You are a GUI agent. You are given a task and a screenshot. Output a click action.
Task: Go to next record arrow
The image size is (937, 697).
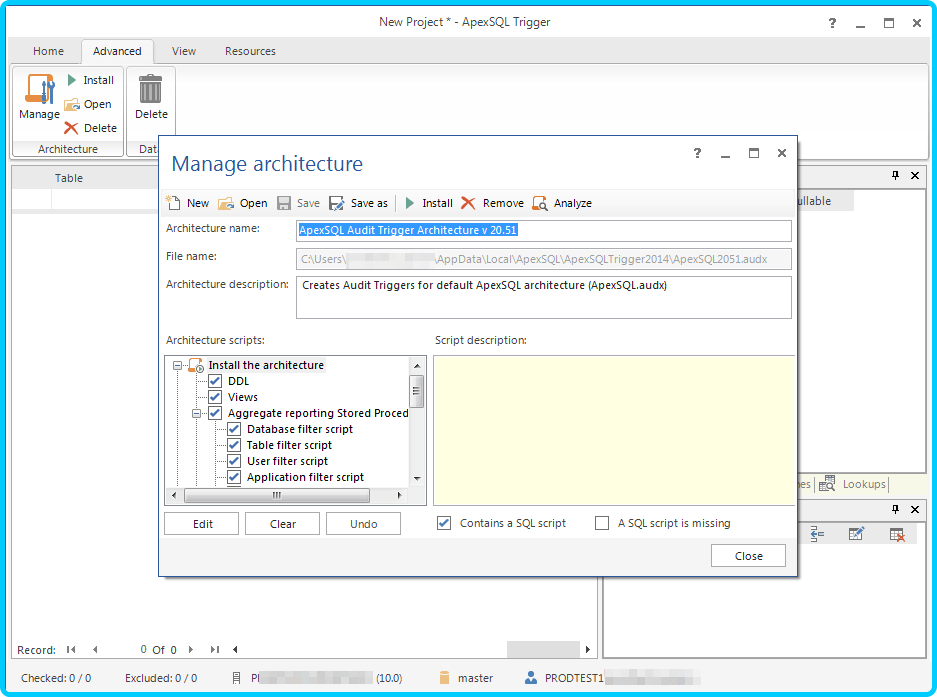pyautogui.click(x=191, y=649)
